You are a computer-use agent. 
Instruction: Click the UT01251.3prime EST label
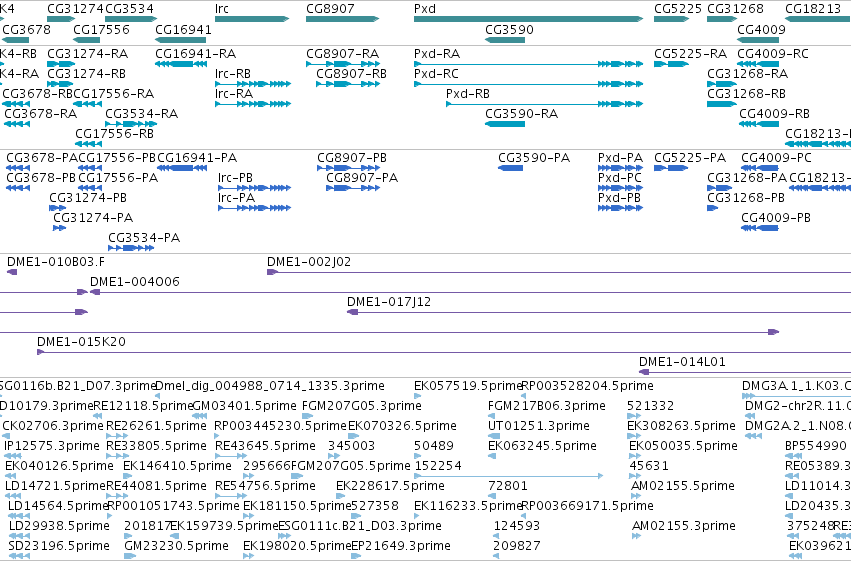click(x=538, y=426)
